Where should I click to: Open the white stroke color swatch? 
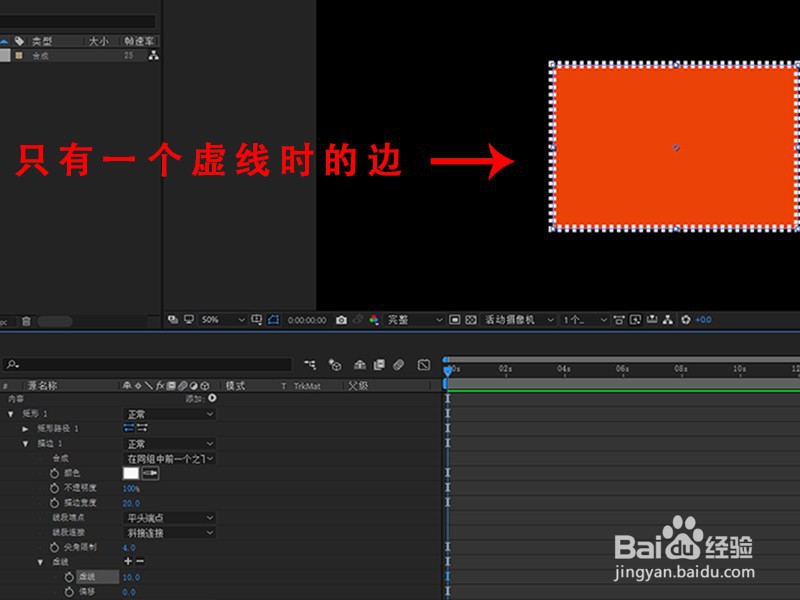click(131, 473)
